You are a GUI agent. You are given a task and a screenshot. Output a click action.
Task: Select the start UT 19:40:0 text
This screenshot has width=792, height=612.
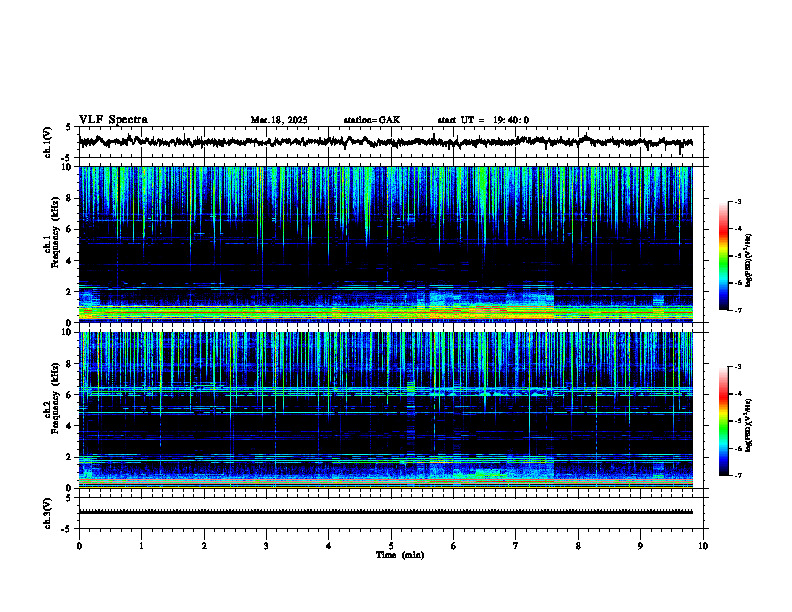click(x=483, y=120)
